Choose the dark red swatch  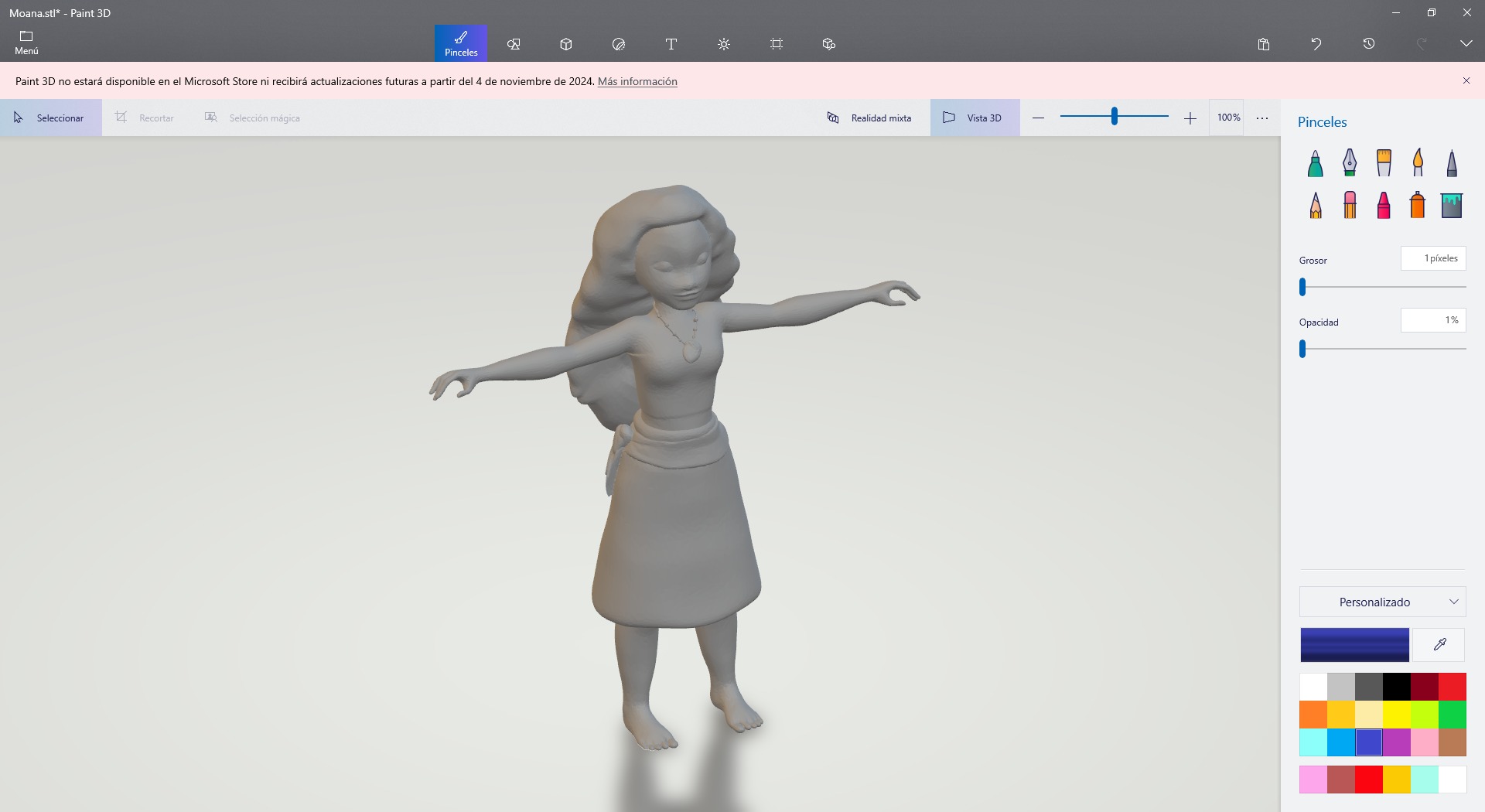[1425, 687]
